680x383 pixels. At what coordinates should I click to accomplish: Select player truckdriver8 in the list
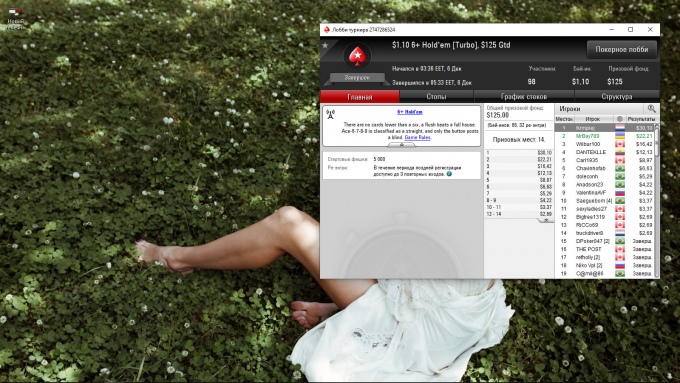[604, 233]
